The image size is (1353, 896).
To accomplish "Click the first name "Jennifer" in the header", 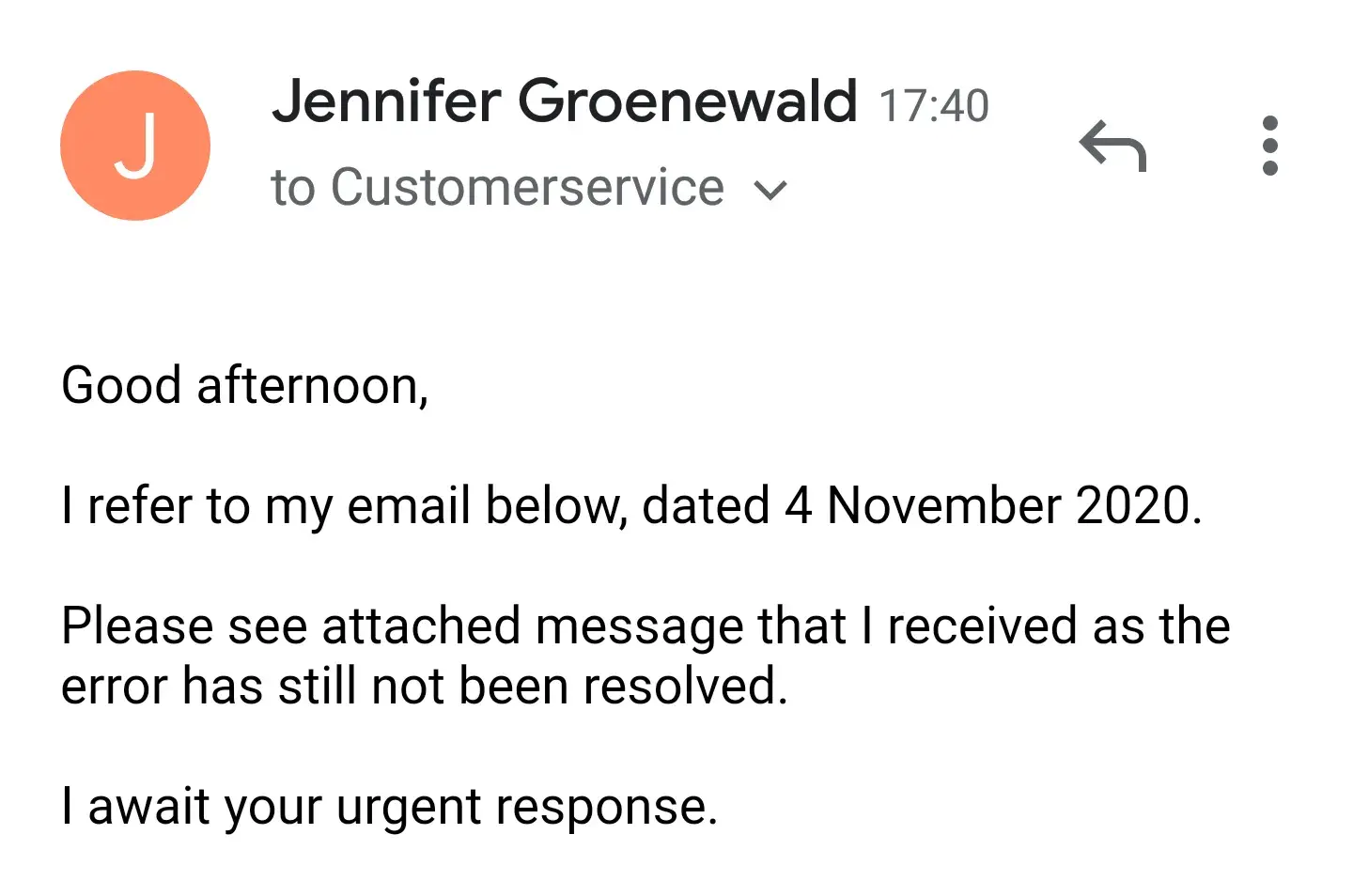I will pyautogui.click(x=386, y=101).
